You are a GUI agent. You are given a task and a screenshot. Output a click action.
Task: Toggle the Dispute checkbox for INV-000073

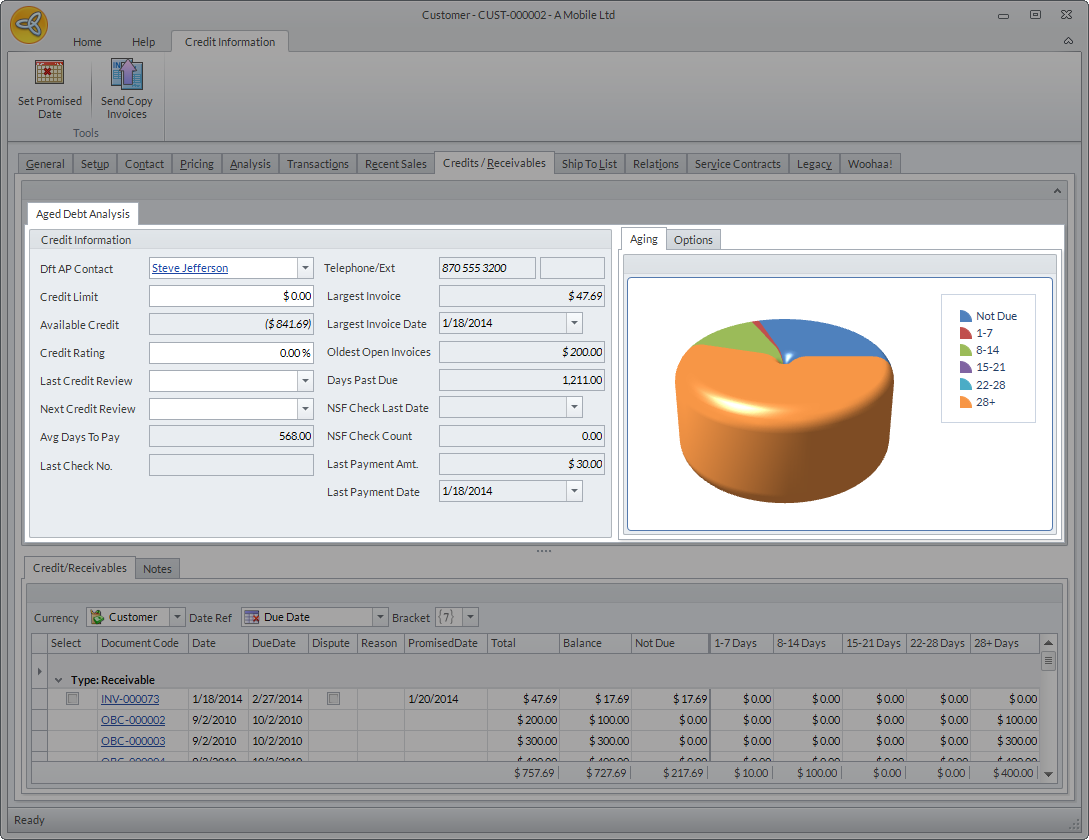[334, 699]
